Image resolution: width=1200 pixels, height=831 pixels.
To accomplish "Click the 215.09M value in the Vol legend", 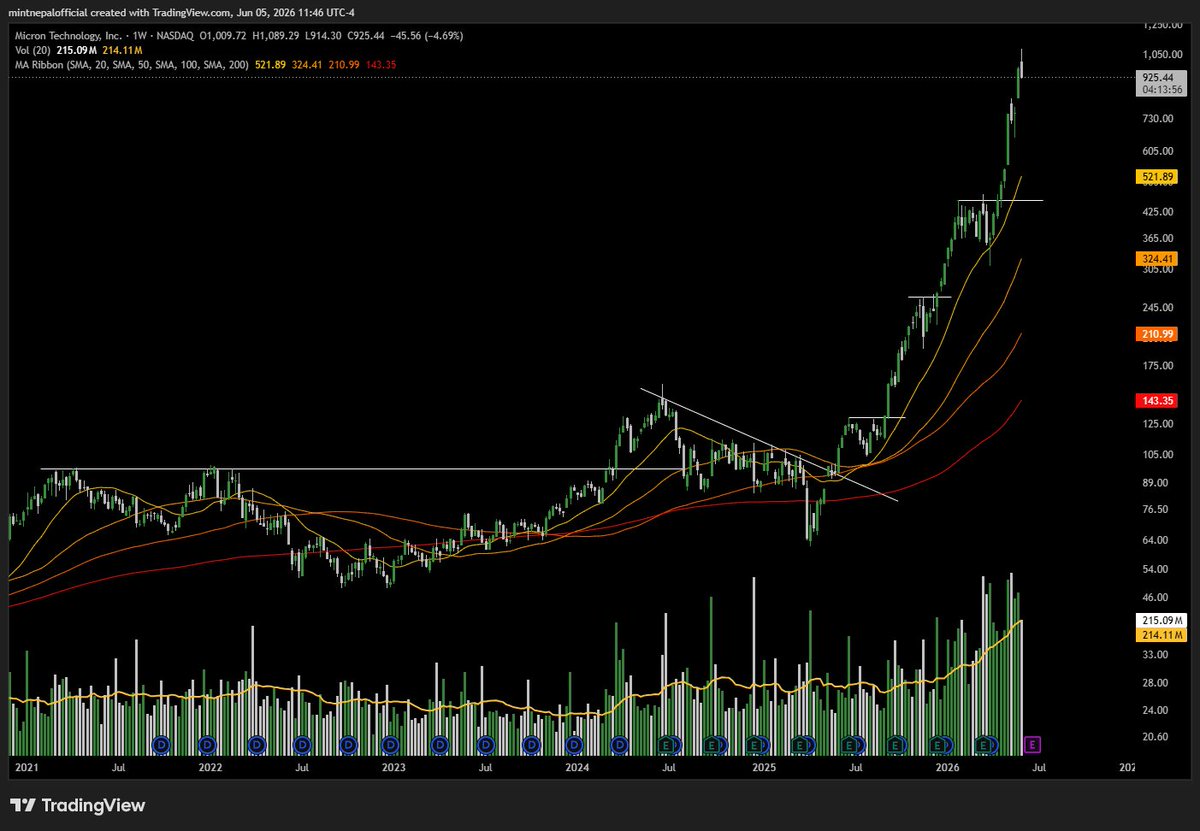I will (77, 50).
